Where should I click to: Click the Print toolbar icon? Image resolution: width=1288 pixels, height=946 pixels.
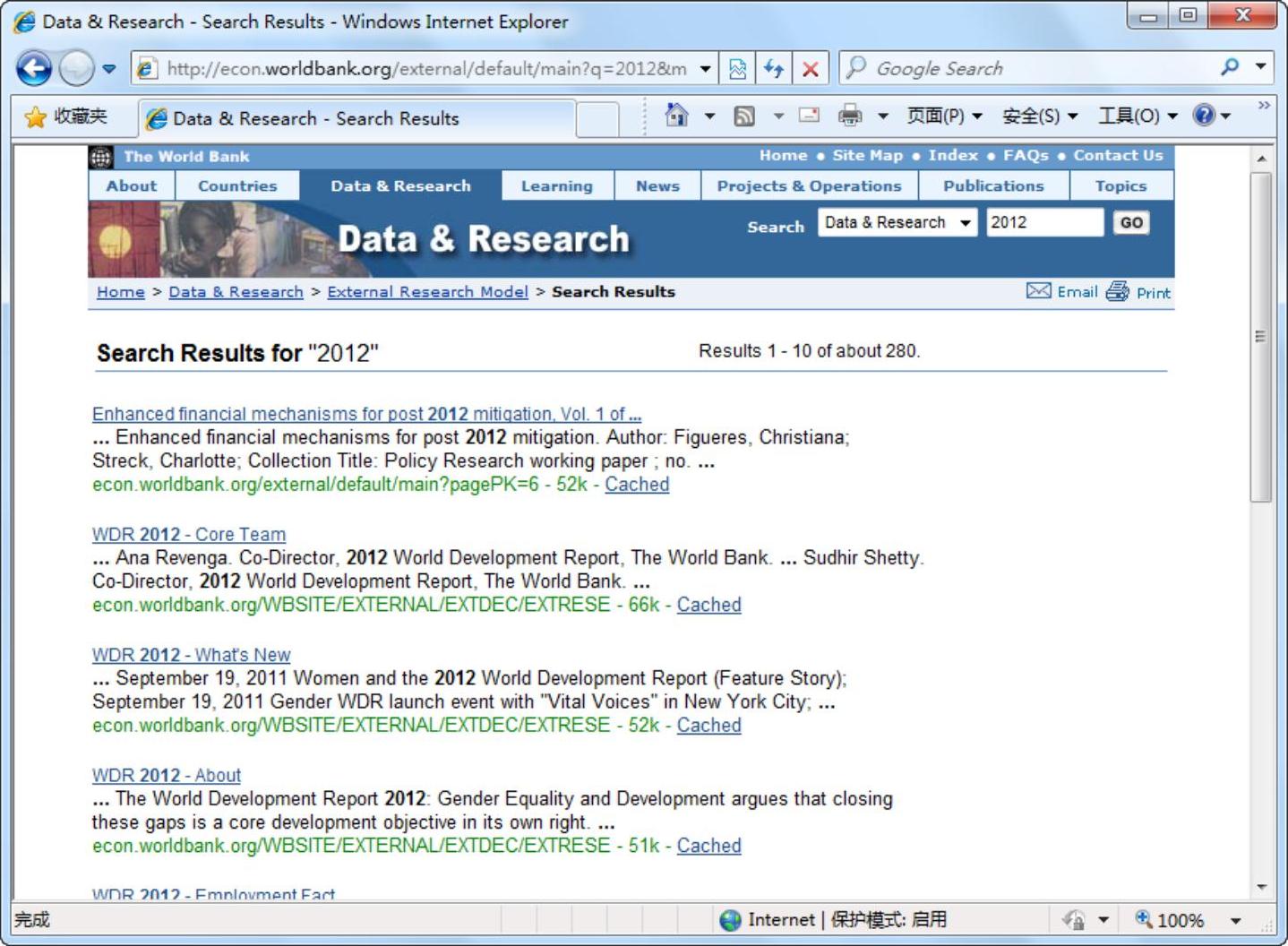[x=850, y=116]
